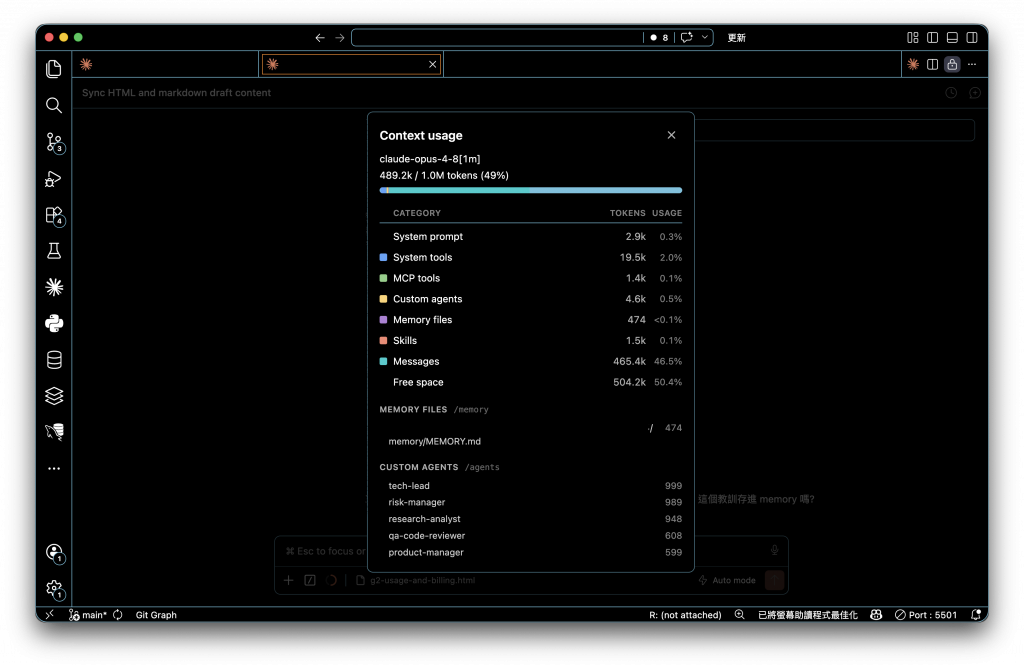Click the orange context usage ring
The height and width of the screenshot is (669, 1024).
click(331, 580)
